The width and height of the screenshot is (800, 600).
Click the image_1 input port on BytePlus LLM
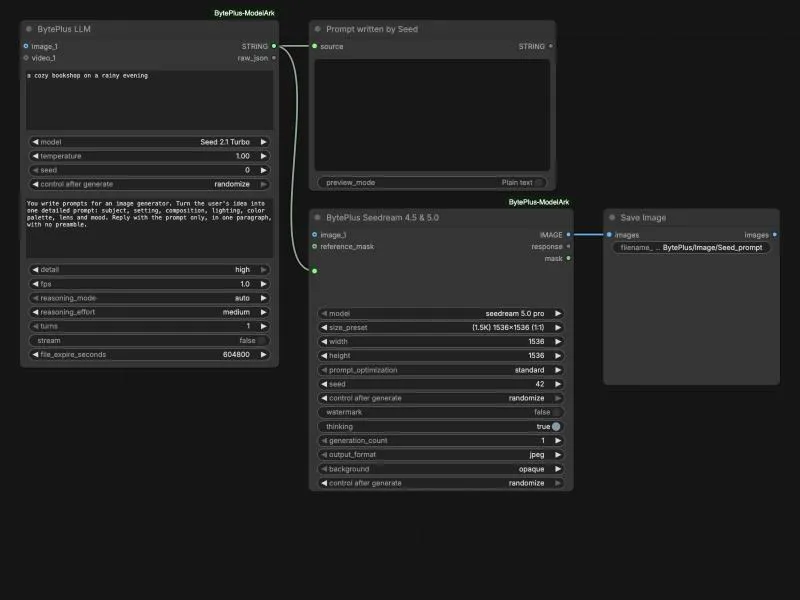(x=26, y=46)
